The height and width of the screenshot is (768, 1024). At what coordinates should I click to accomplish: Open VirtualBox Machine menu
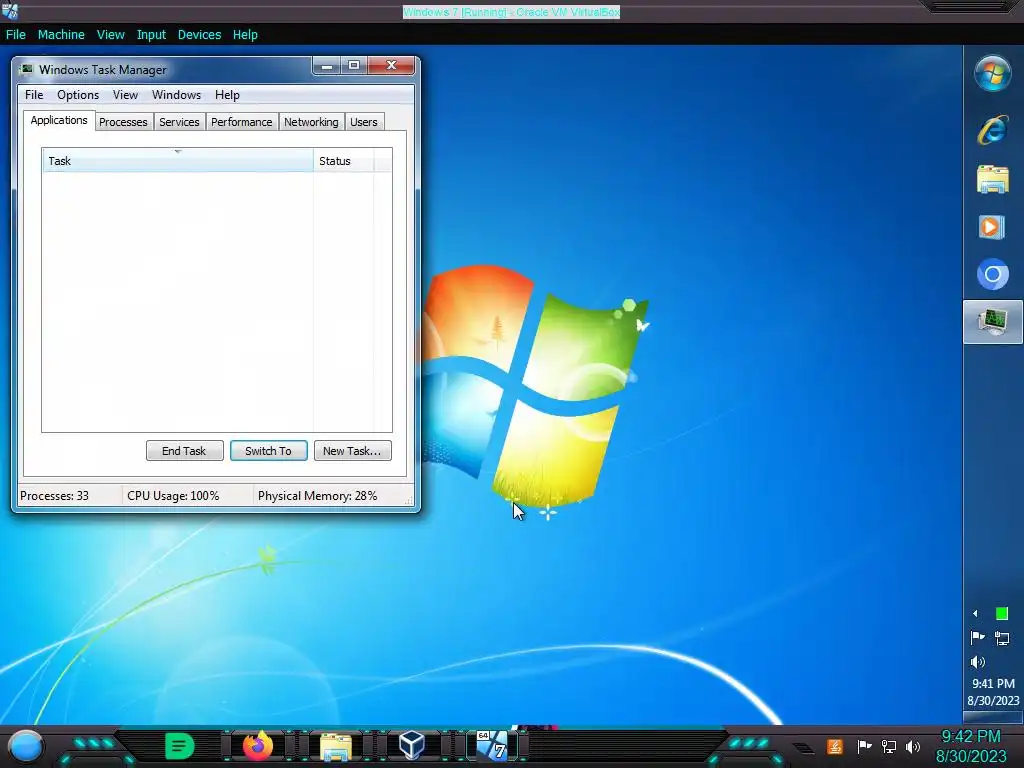[61, 35]
